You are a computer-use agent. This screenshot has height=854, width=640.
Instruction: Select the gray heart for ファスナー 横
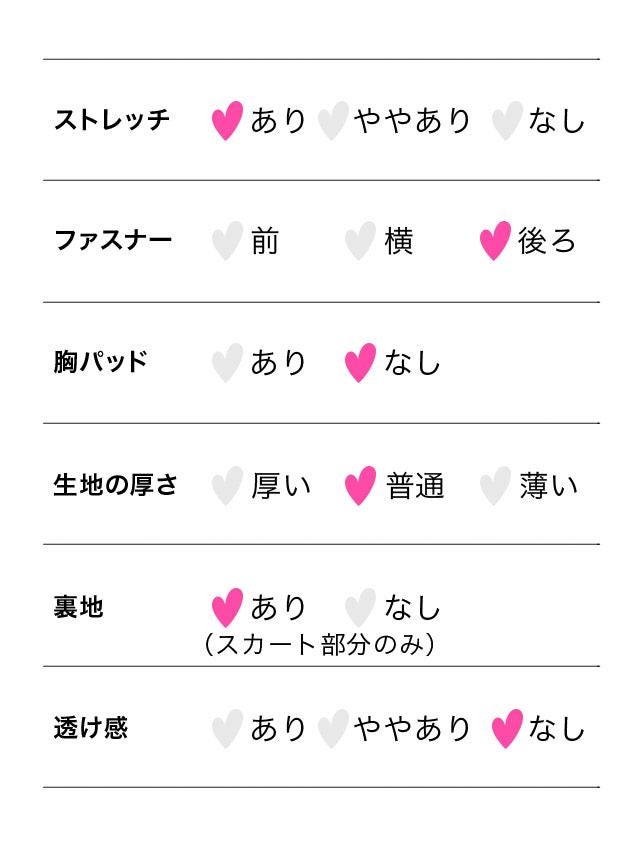[359, 242]
